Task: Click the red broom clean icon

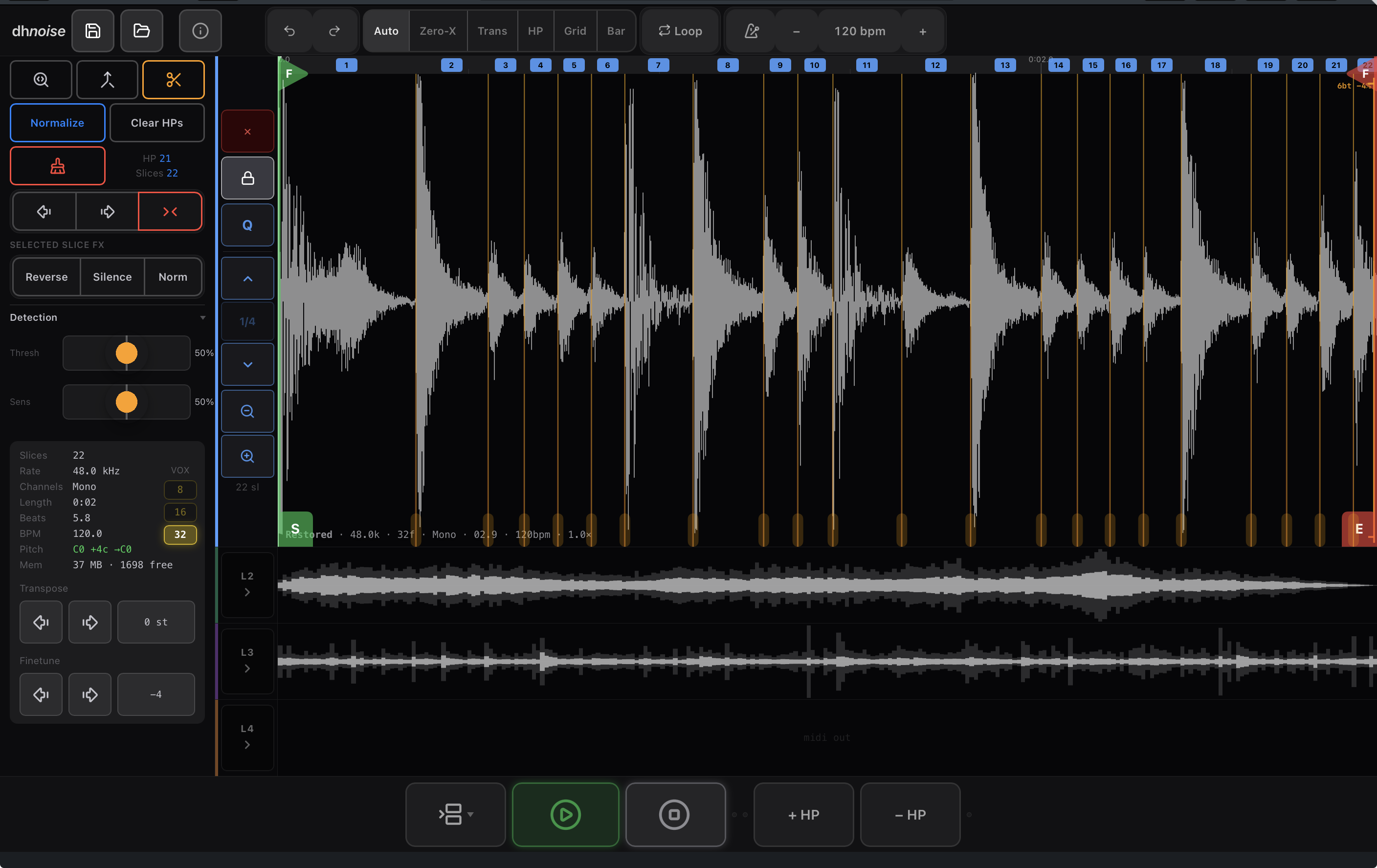Action: (58, 166)
